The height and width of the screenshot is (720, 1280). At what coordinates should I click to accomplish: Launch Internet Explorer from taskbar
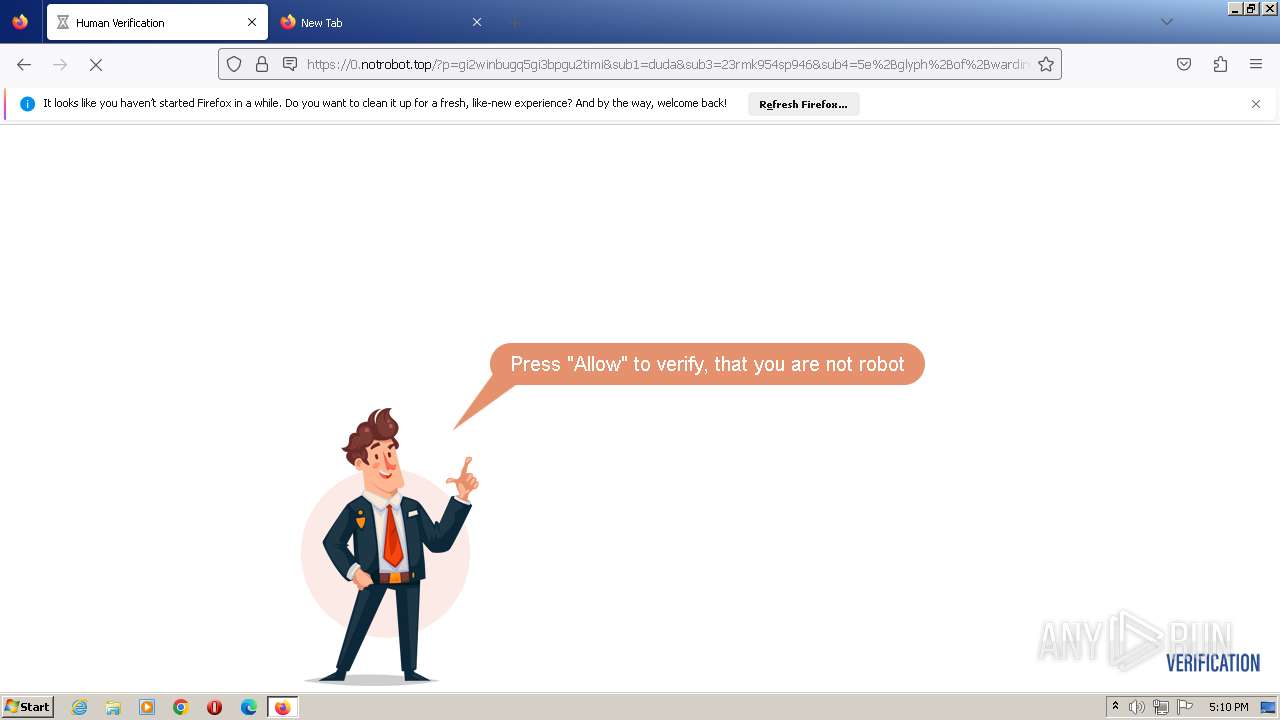[79, 707]
